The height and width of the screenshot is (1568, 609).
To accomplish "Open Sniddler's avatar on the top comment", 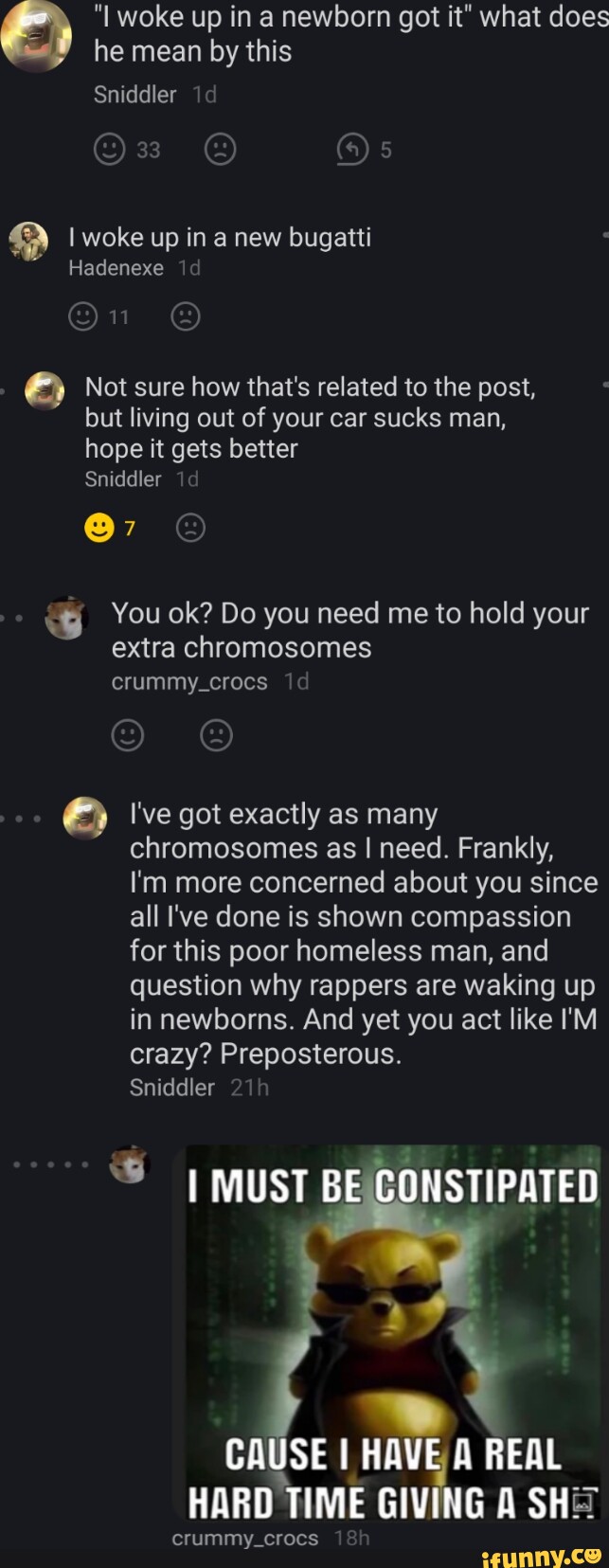I will (x=36, y=34).
